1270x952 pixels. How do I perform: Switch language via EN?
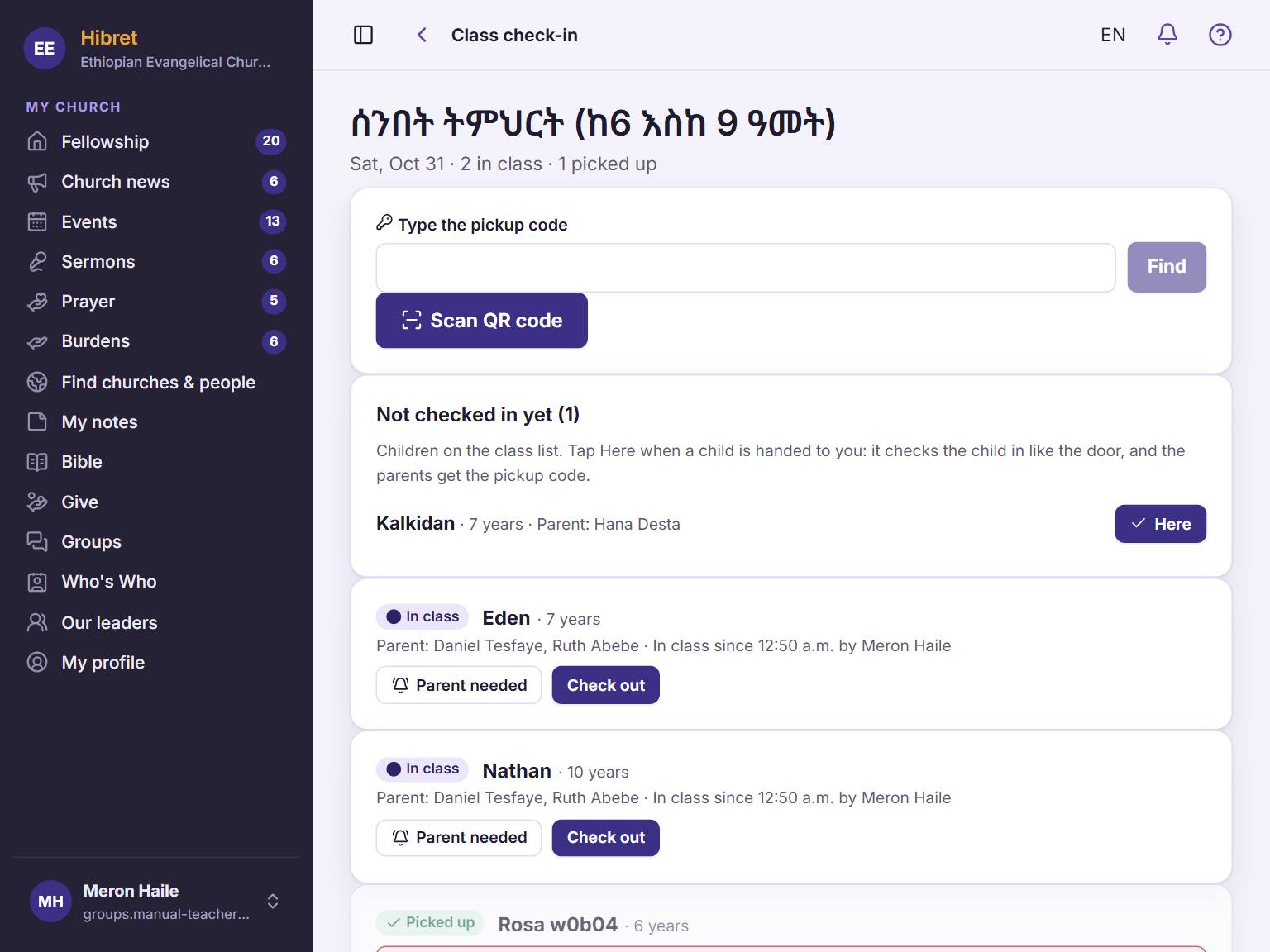click(1113, 35)
